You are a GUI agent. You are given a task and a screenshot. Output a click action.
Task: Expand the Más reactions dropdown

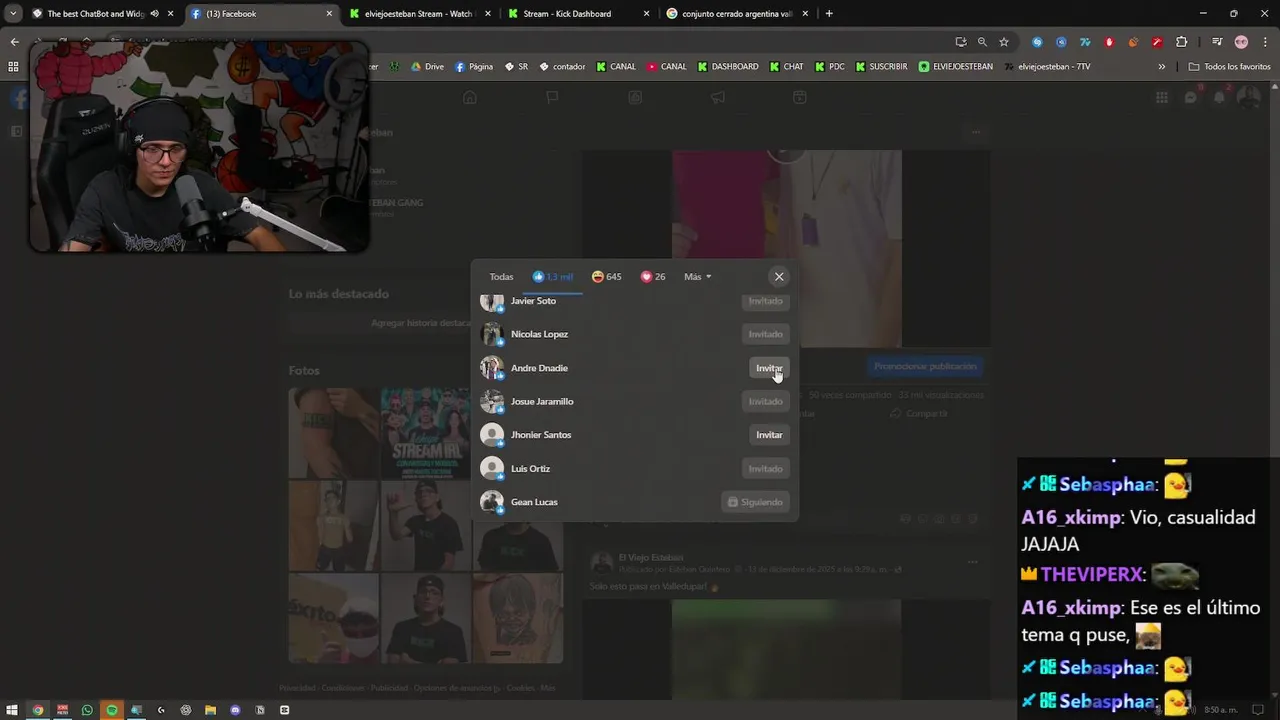click(697, 277)
